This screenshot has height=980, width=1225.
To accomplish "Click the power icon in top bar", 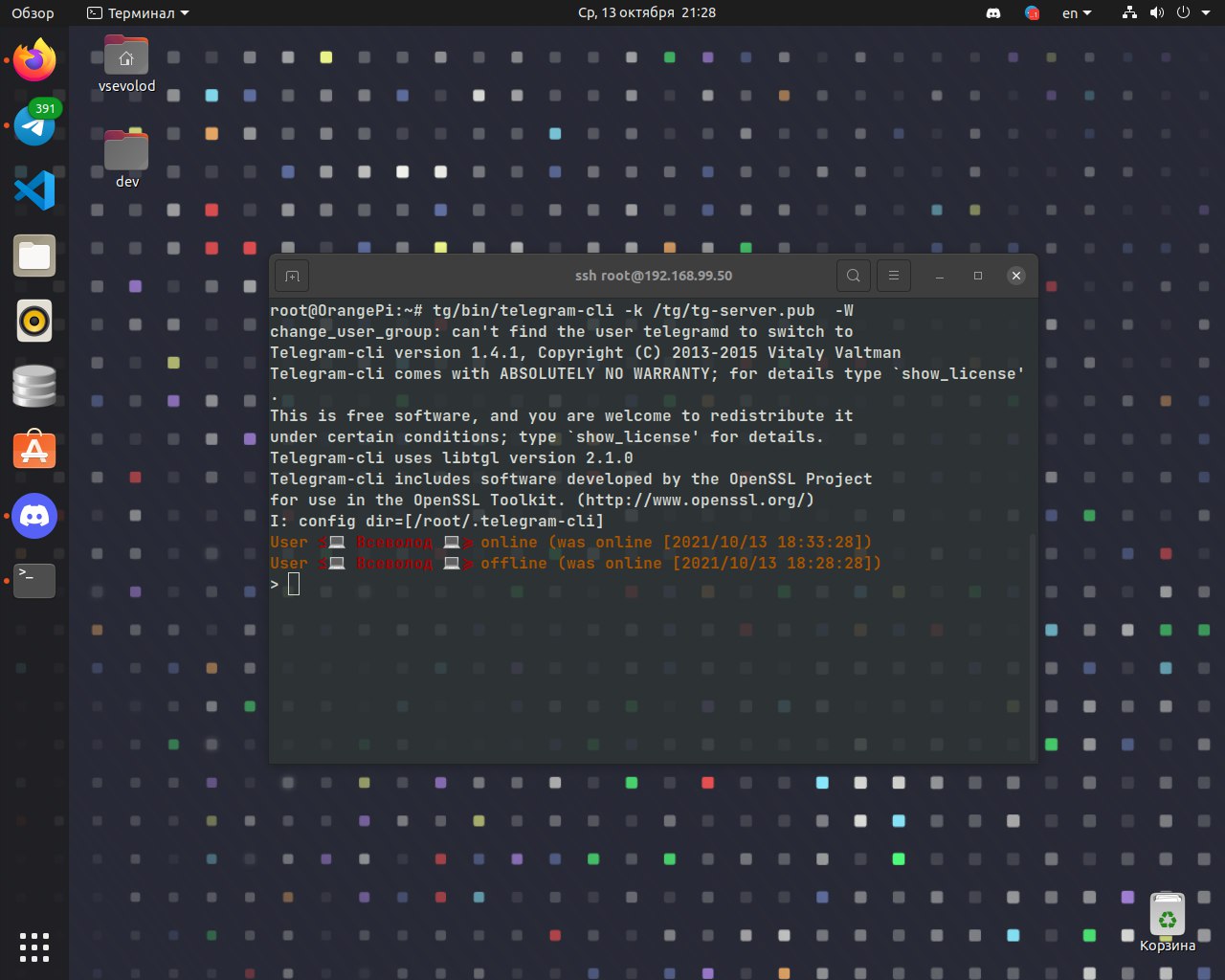I will (1184, 13).
